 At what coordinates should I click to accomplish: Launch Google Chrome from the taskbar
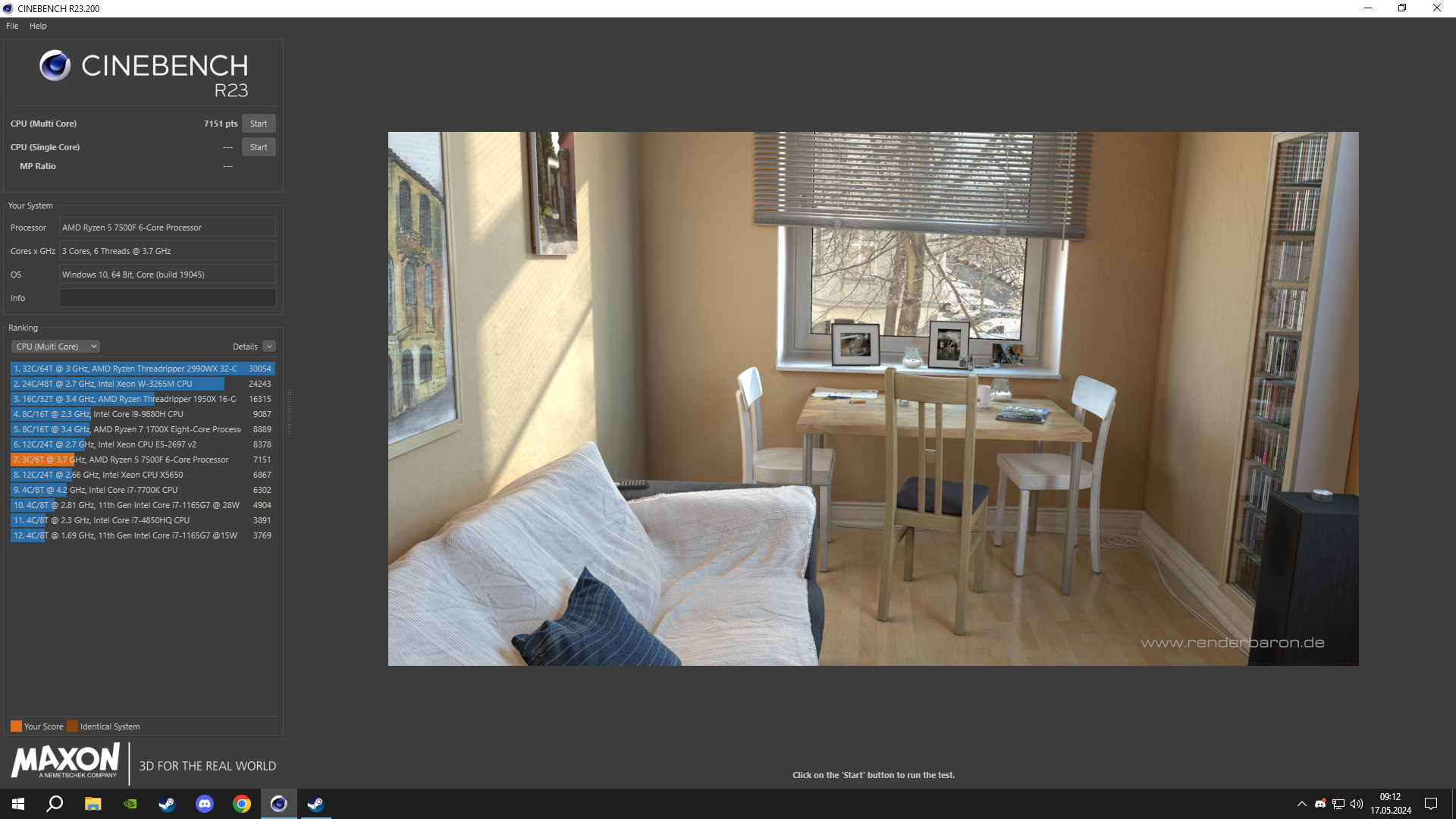click(x=242, y=804)
